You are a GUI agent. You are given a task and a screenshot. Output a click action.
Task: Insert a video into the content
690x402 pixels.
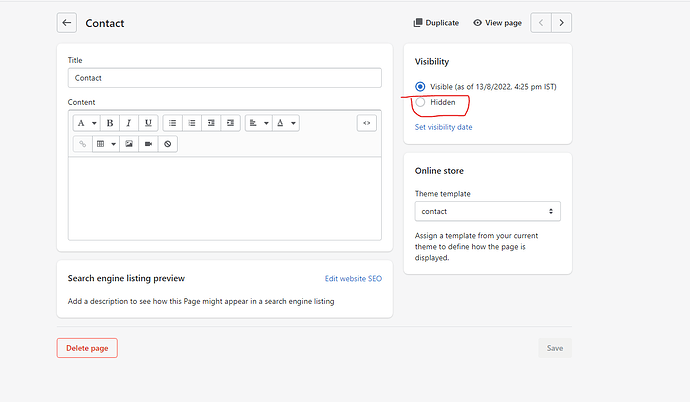click(148, 144)
